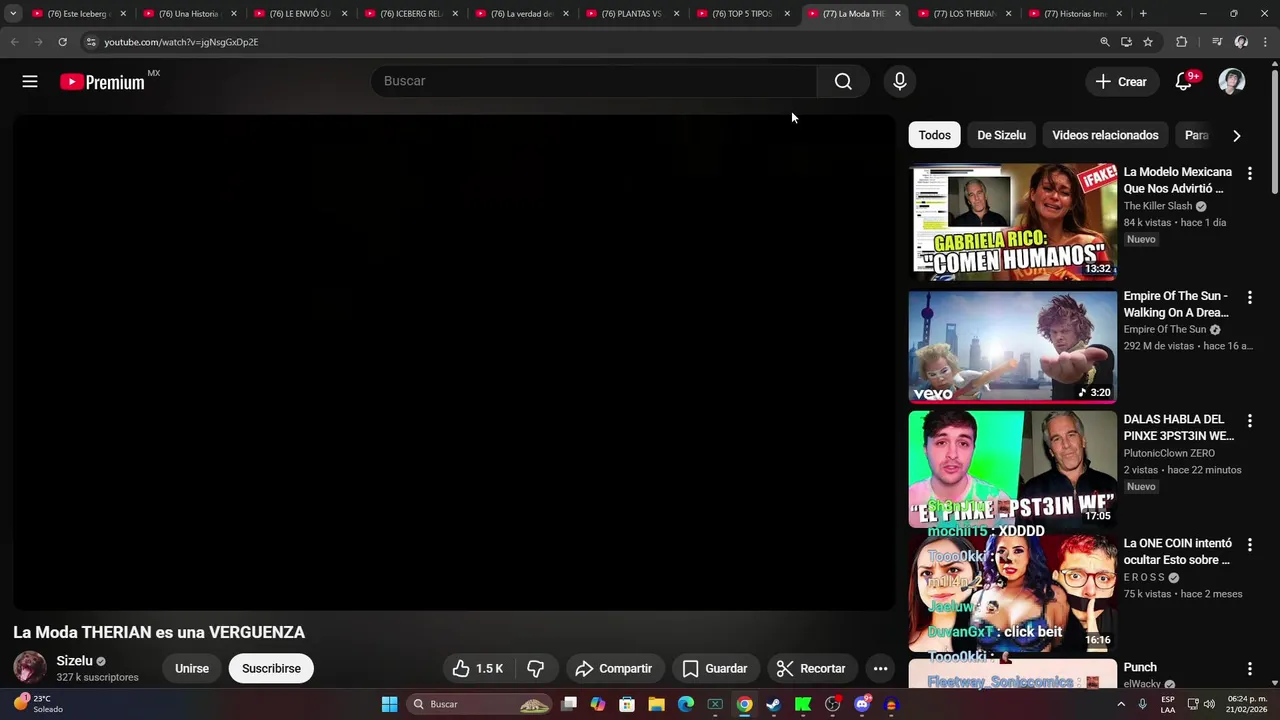The width and height of the screenshot is (1280, 720).
Task: Clip the video with Recortar
Action: click(x=811, y=669)
